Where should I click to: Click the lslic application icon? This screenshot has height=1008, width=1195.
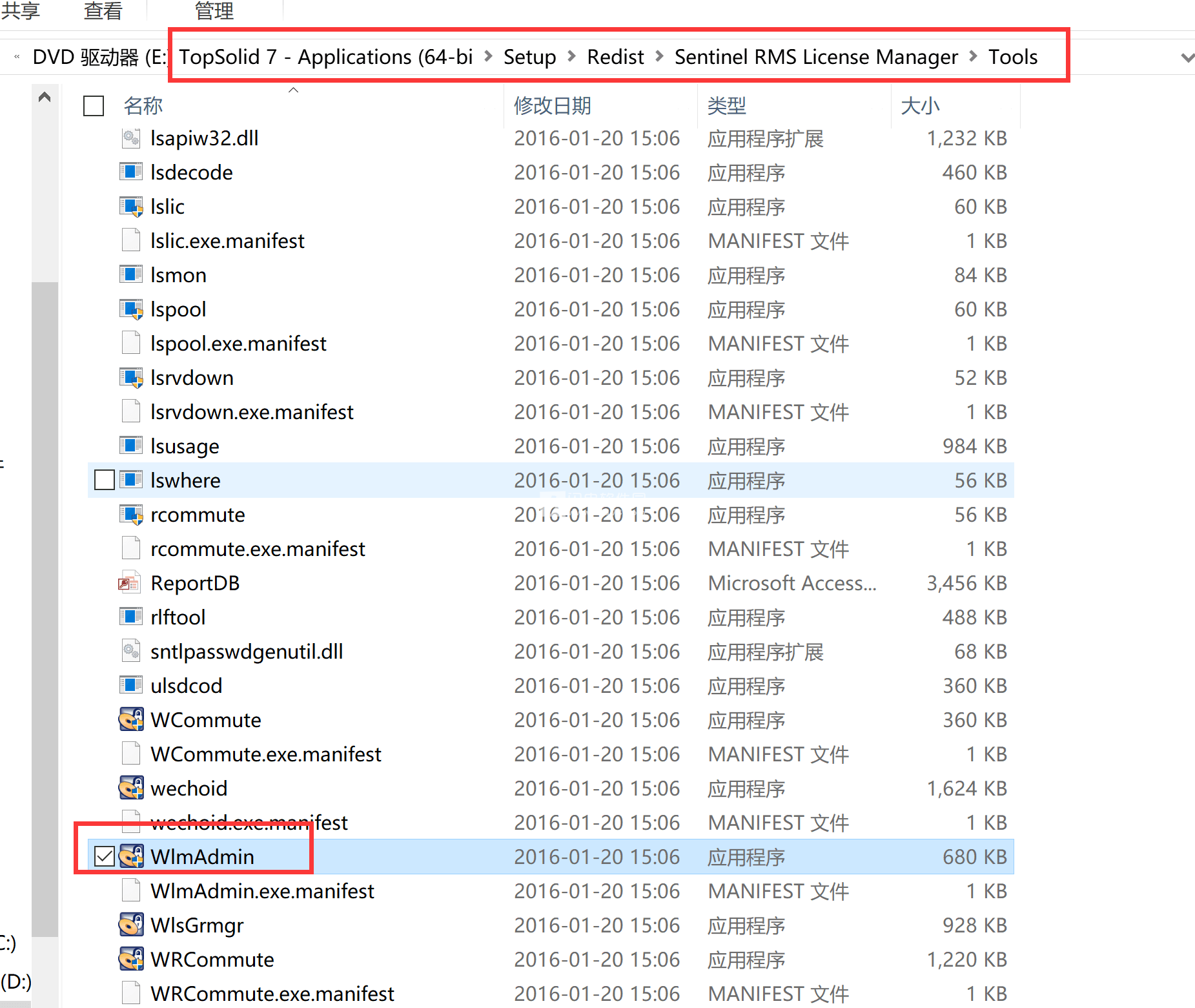tap(131, 206)
